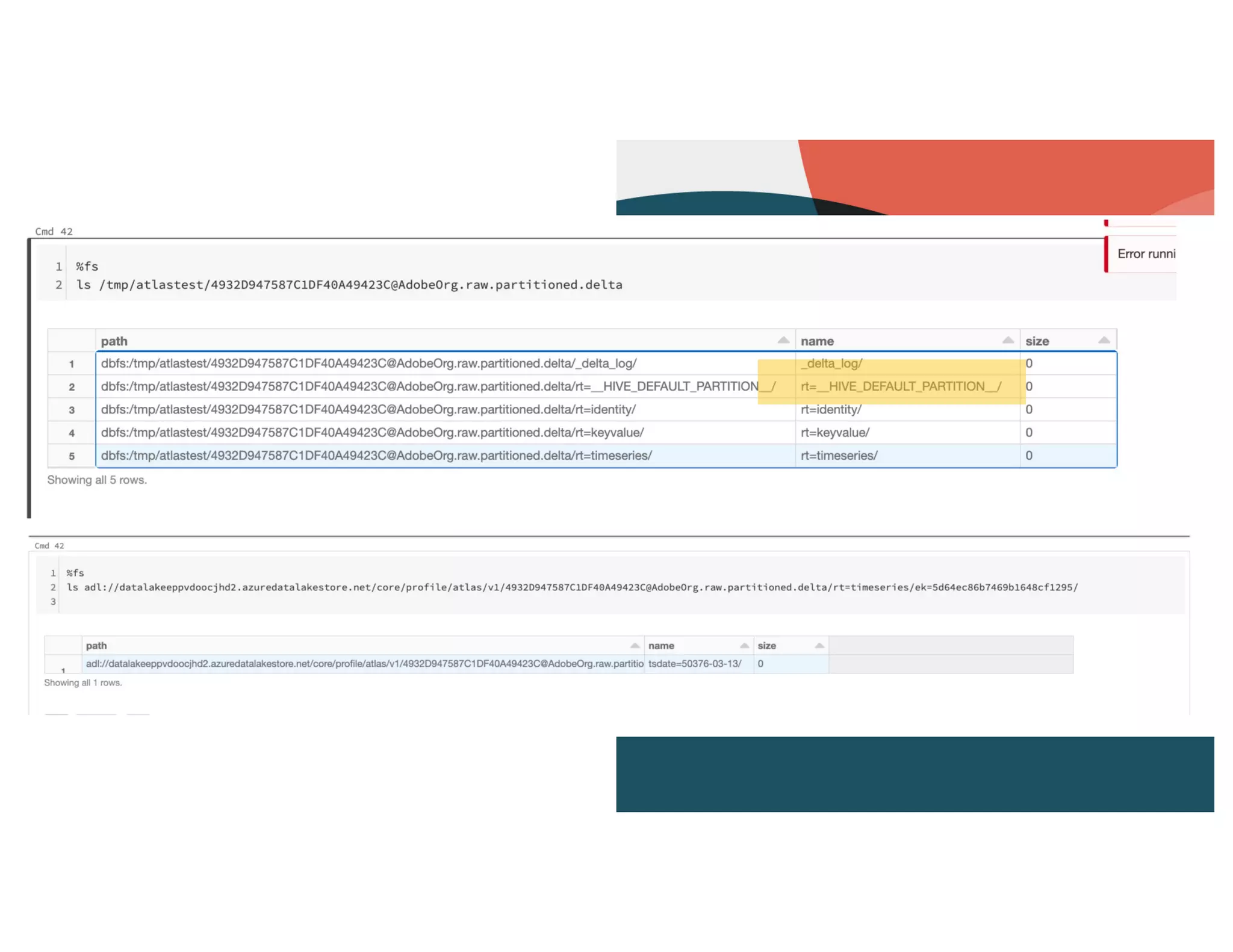The height and width of the screenshot is (952, 1233).
Task: Select the rt=identity/ path row
Action: [368, 410]
